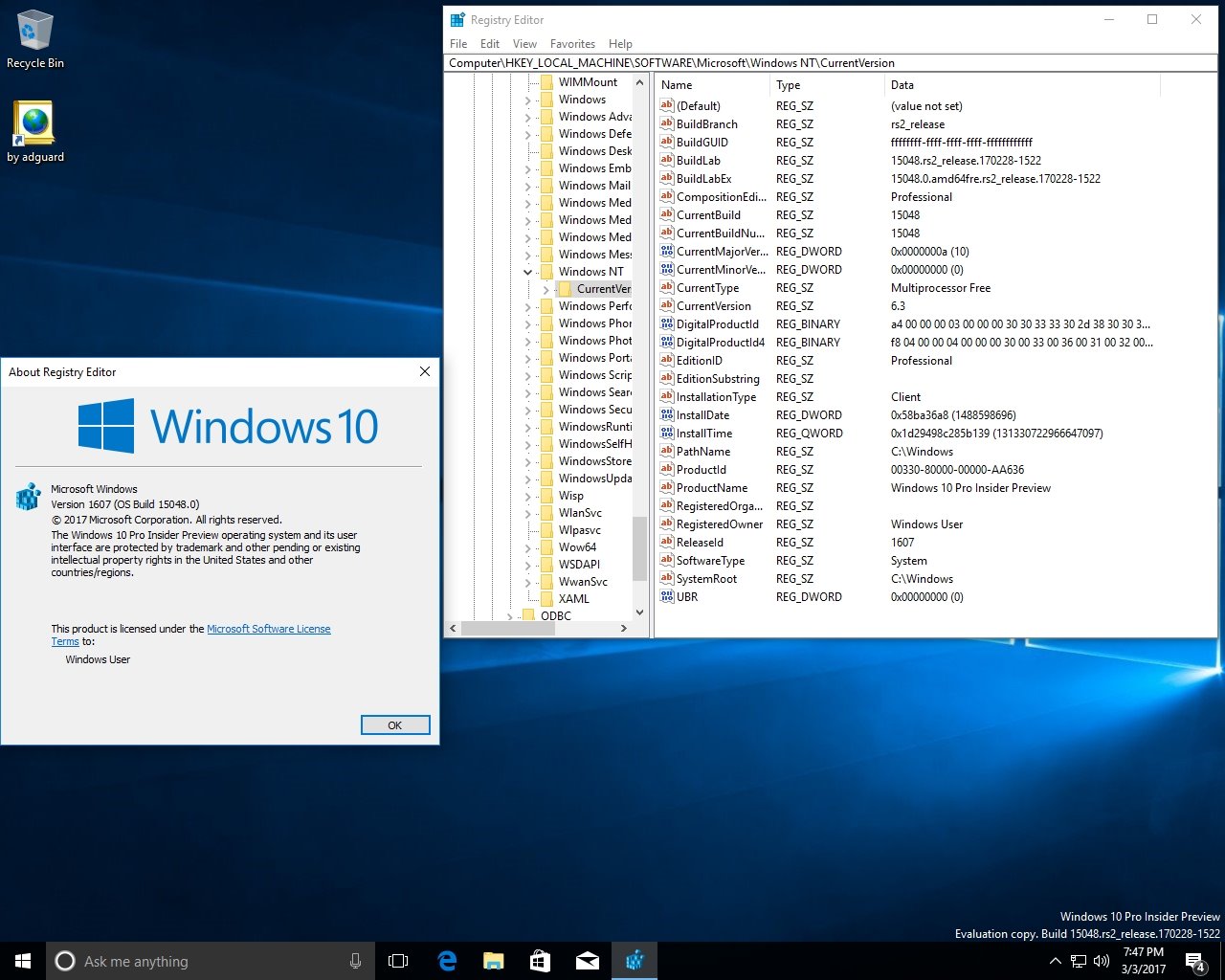Open the Mail app in the taskbar

pos(587,961)
